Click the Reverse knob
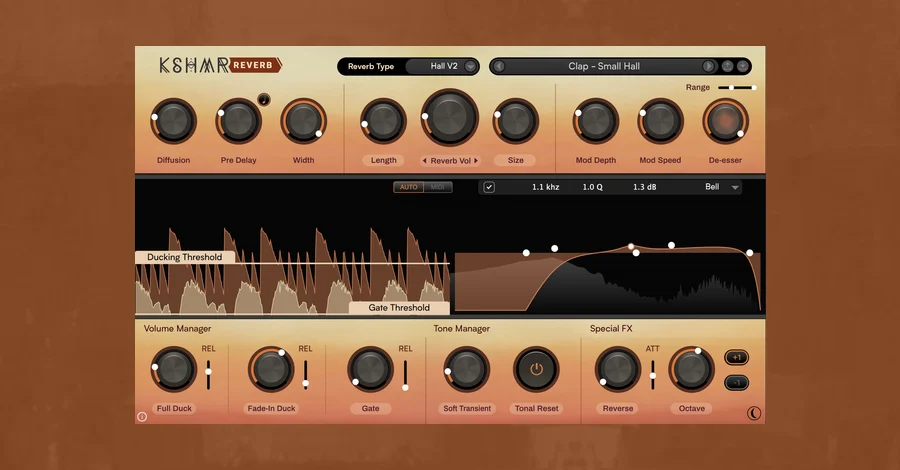Viewport: 900px width, 470px height. click(x=618, y=370)
